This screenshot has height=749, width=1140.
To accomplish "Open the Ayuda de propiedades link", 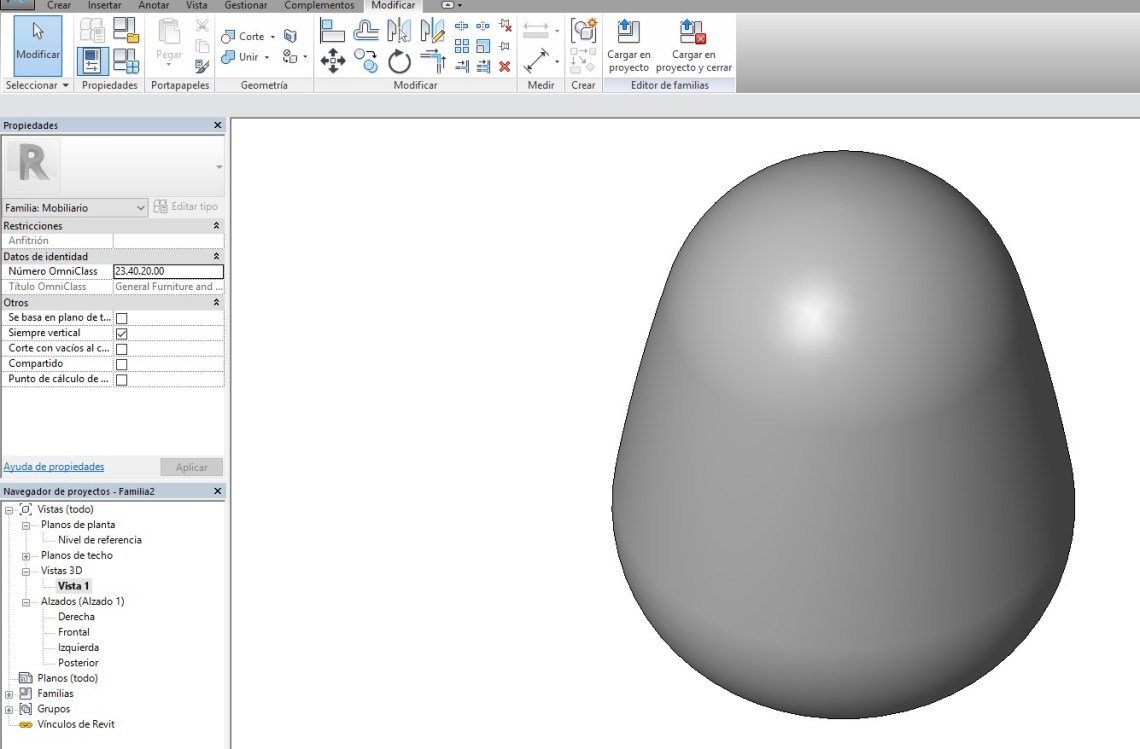I will [54, 467].
